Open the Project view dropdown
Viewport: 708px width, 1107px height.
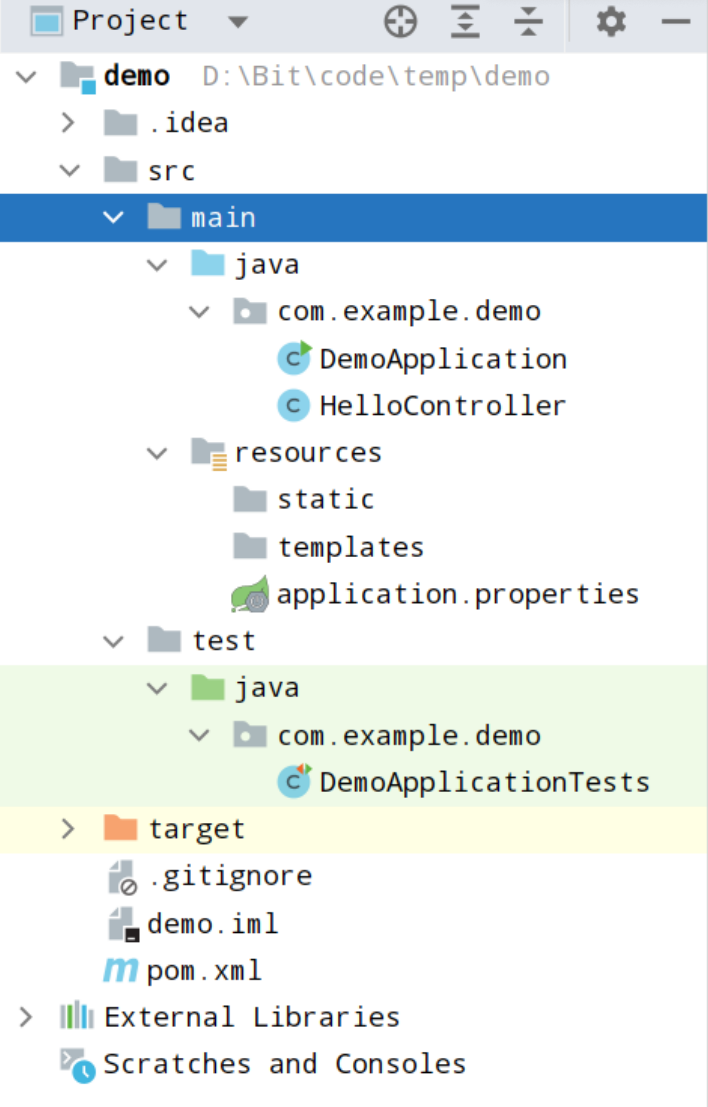(x=237, y=22)
